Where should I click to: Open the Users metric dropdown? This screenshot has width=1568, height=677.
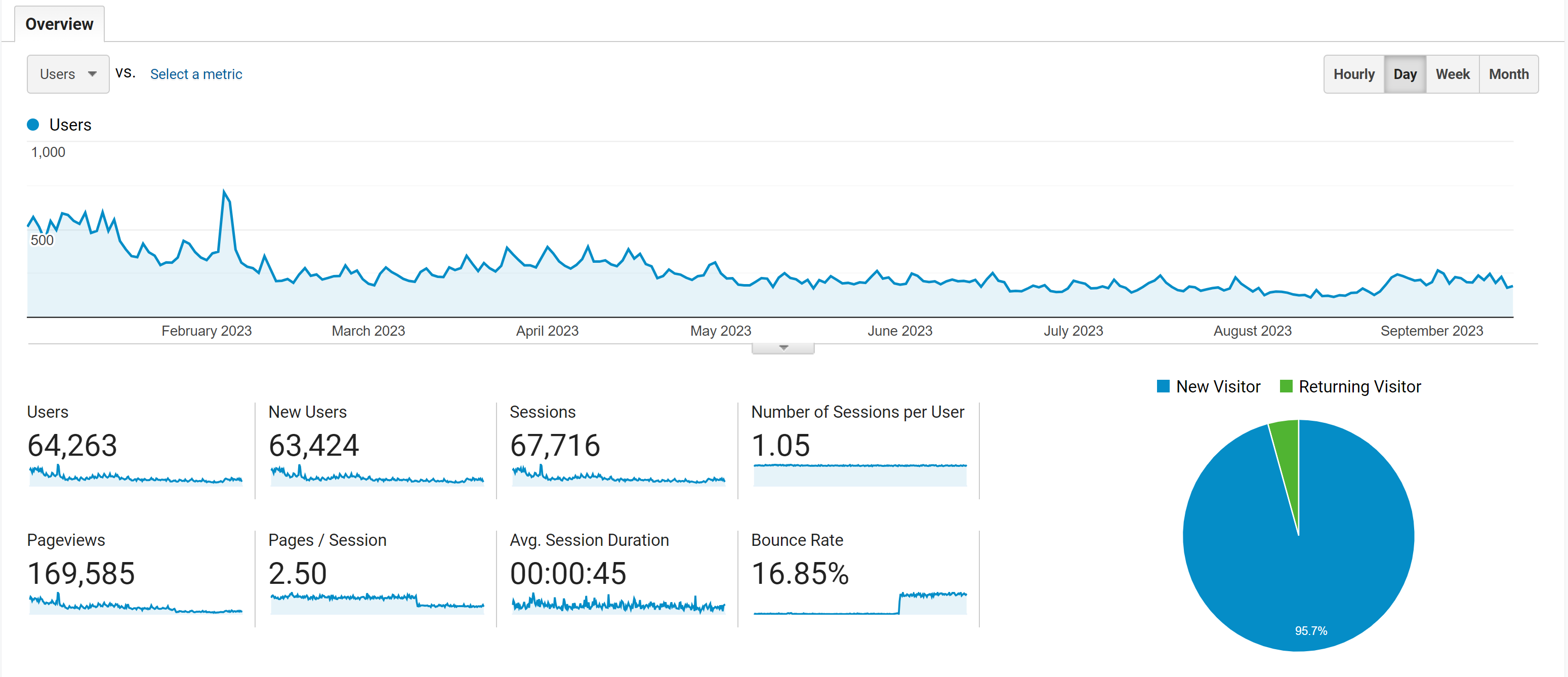coord(67,73)
